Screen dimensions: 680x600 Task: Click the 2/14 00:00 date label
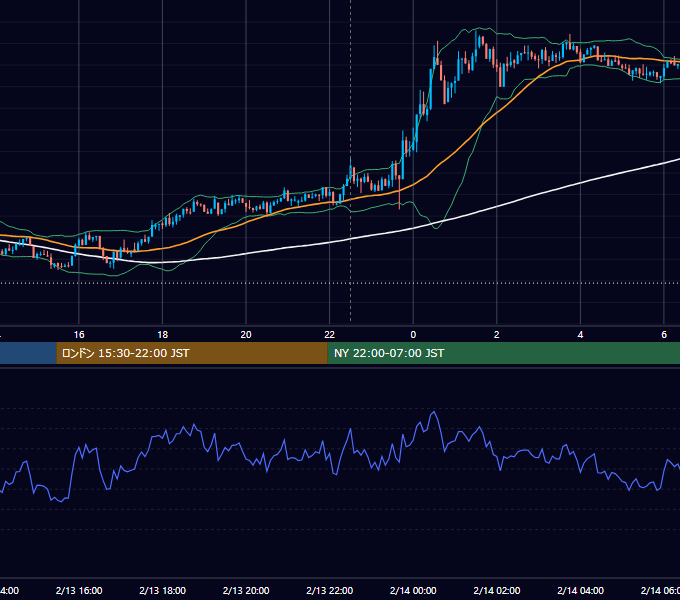pyautogui.click(x=413, y=590)
